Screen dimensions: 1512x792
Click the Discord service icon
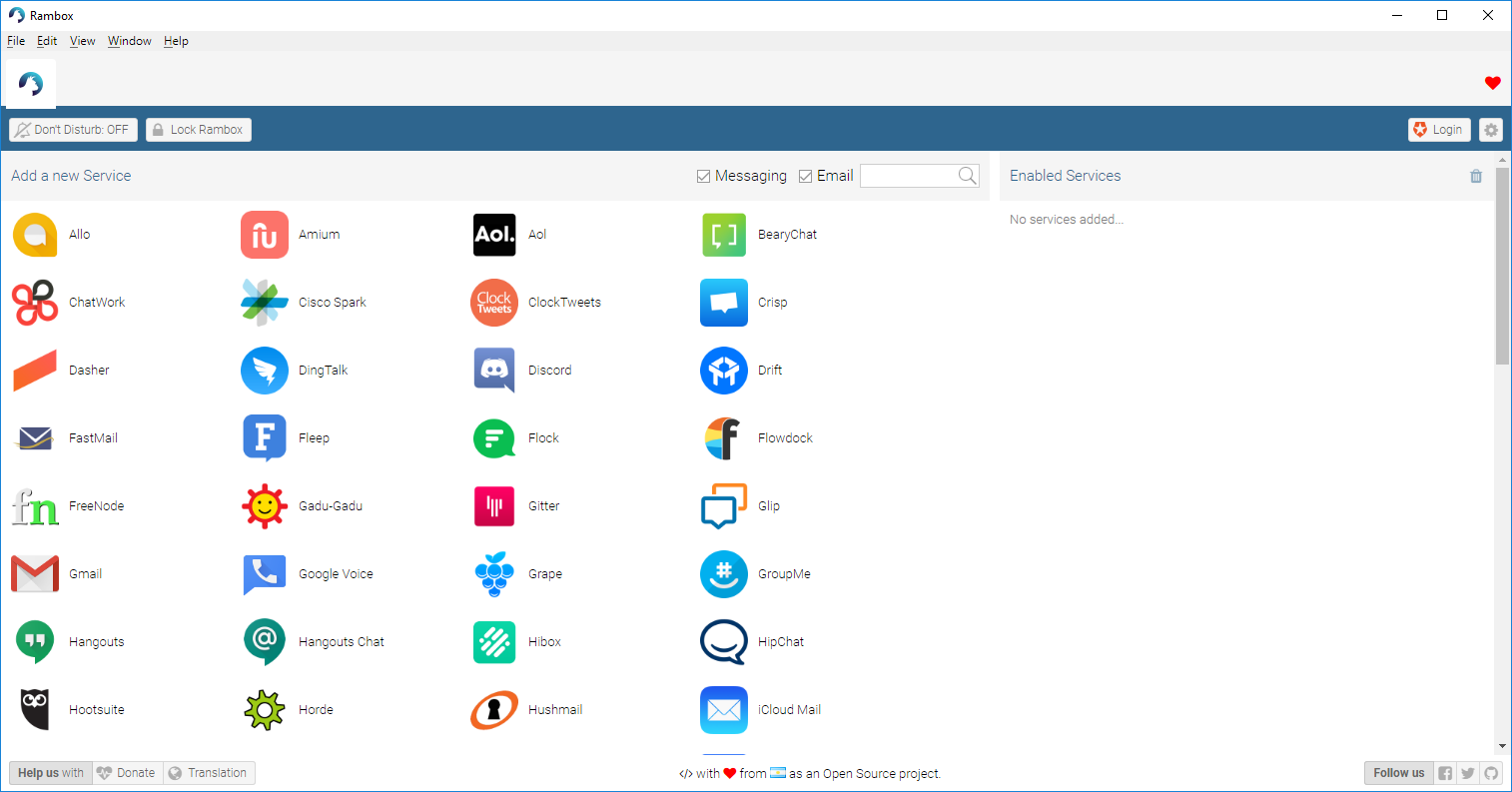pyautogui.click(x=494, y=371)
